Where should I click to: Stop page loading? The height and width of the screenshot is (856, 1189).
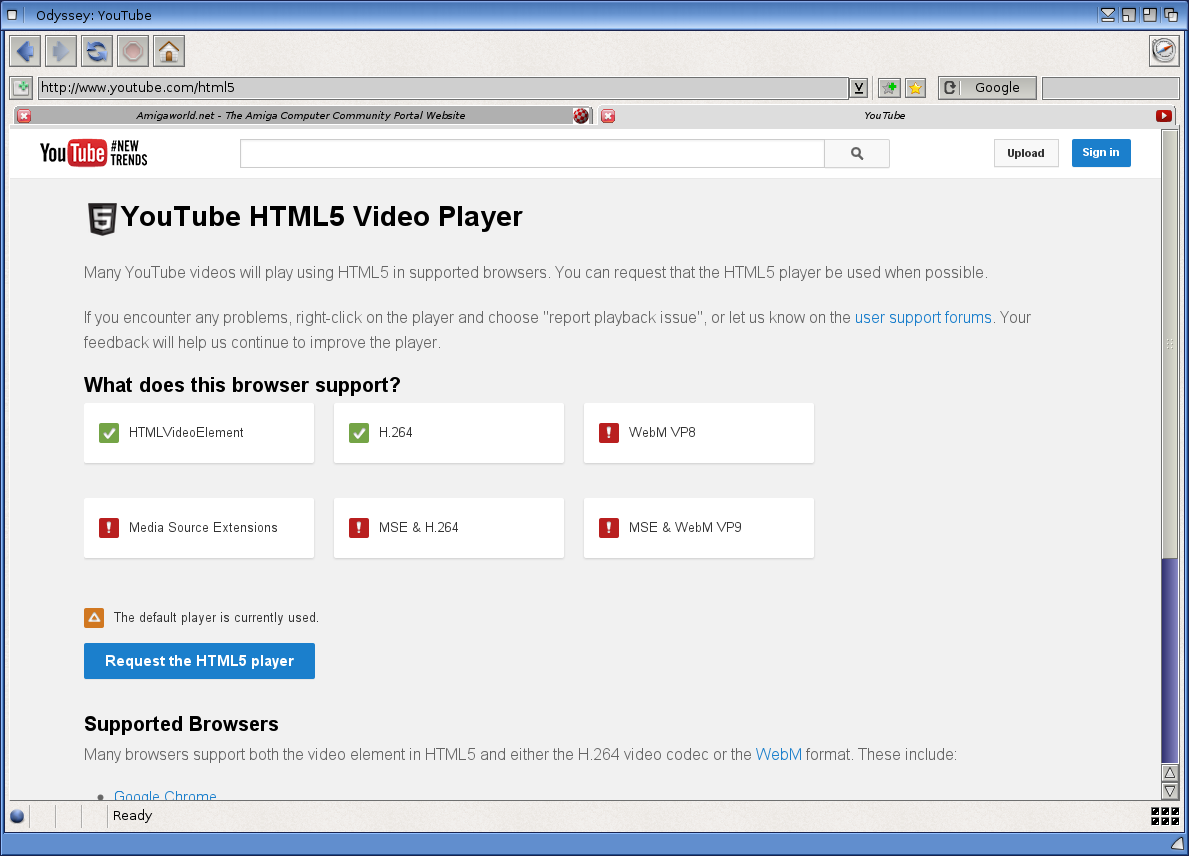[133, 52]
